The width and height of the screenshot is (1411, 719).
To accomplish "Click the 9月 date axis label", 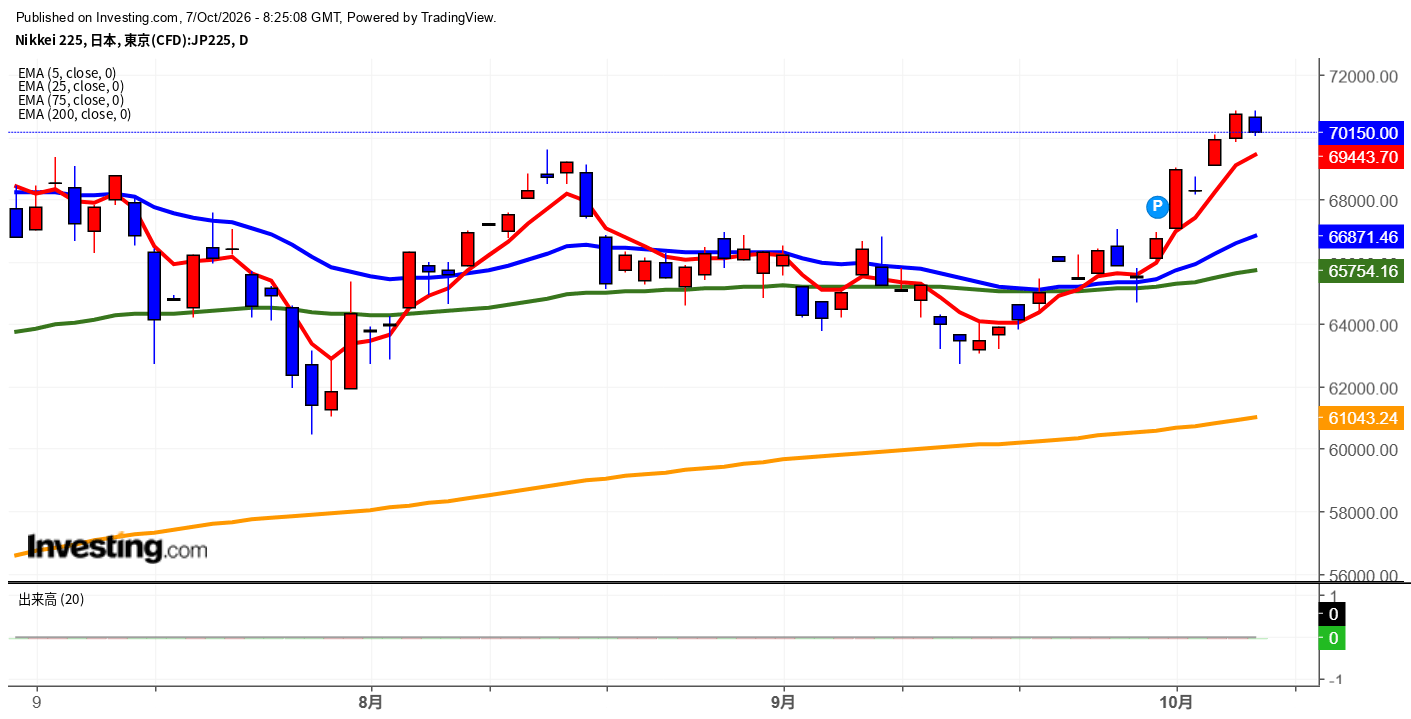I will coord(784,702).
